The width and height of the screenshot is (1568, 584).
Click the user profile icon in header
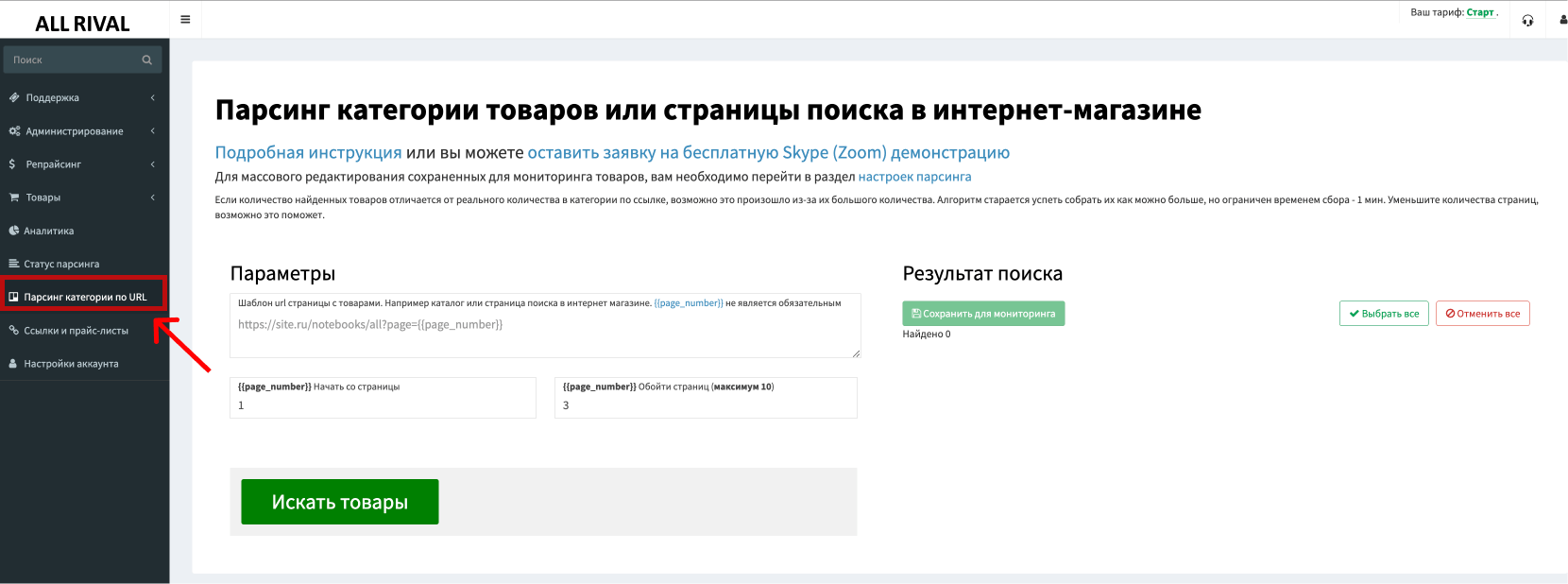click(1562, 20)
